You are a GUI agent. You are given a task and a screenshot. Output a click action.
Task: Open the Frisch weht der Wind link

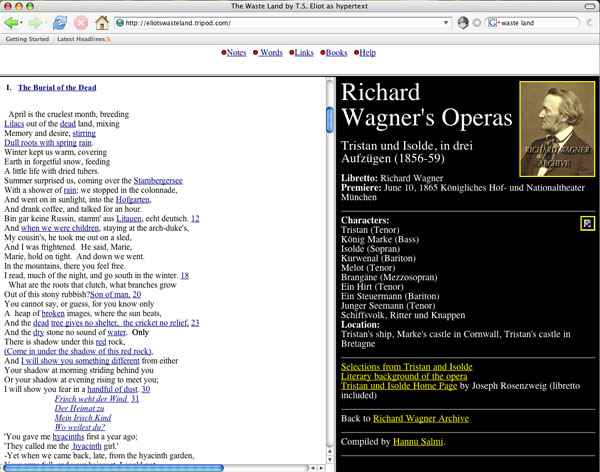(91, 399)
